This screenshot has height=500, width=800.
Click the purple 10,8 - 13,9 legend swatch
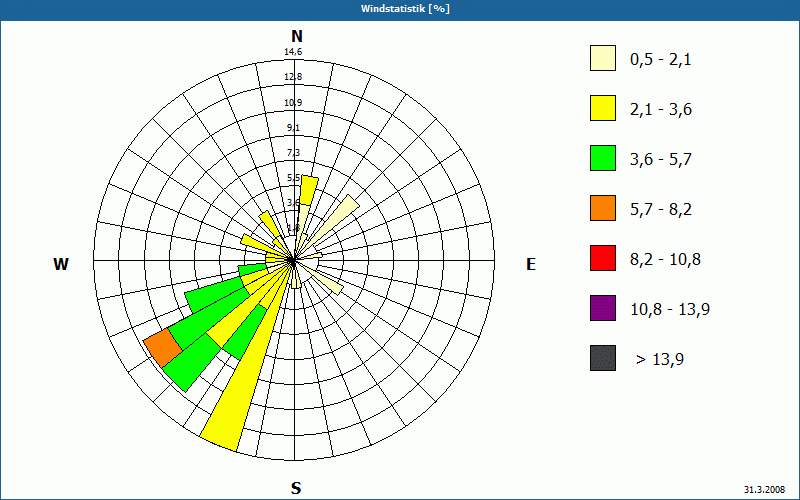[x=603, y=308]
